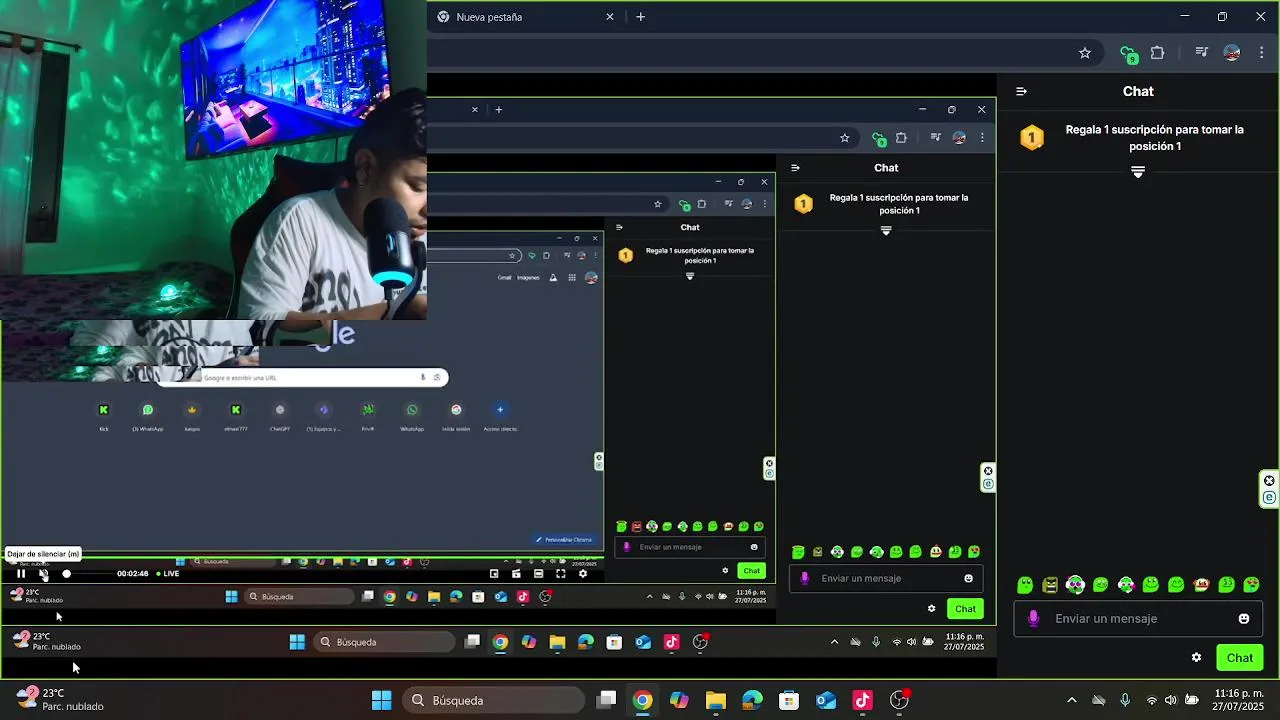Viewport: 1280px width, 720px height.
Task: Click gold rank 1 badge in outermost chat
Action: 1032,138
